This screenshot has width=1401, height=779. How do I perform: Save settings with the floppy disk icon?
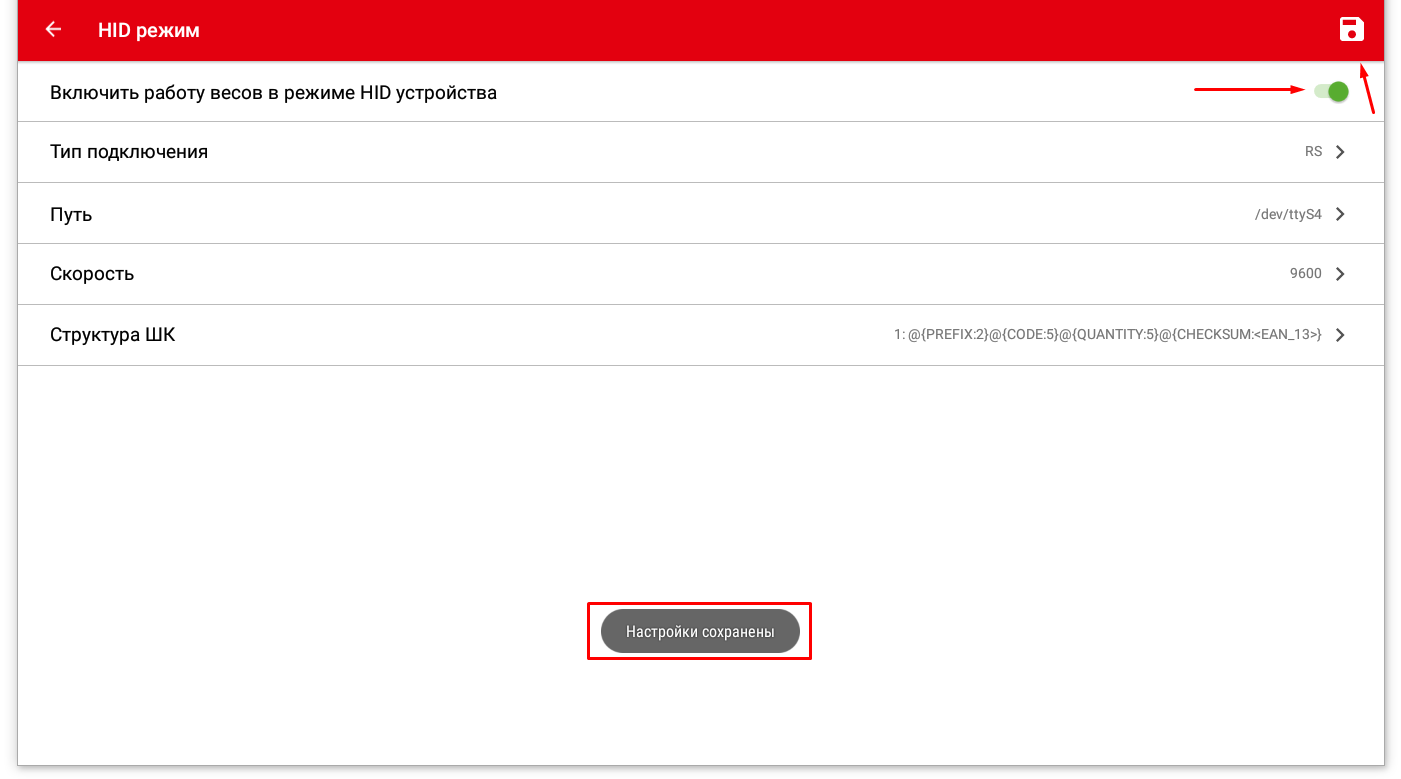[1351, 30]
